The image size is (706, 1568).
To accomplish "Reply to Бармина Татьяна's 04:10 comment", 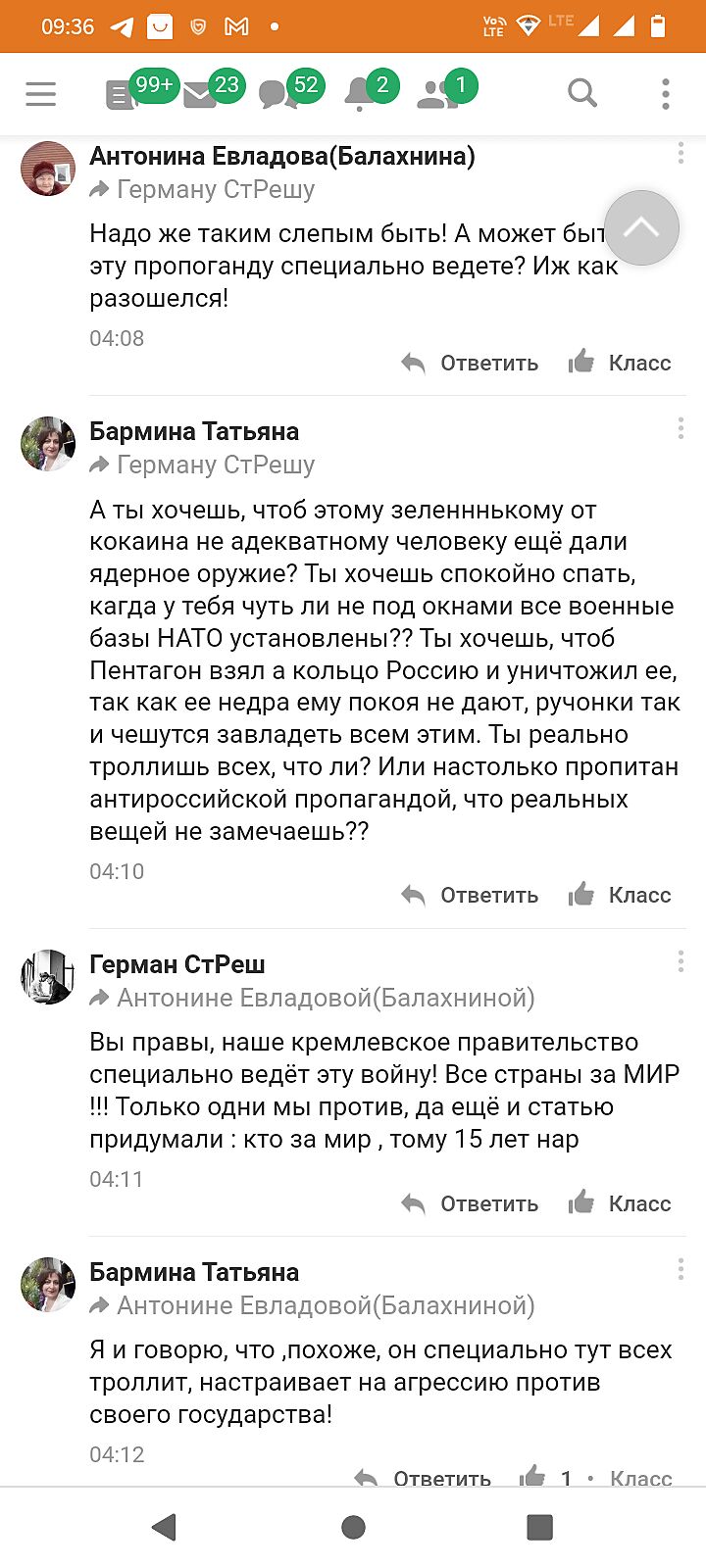I will click(471, 896).
